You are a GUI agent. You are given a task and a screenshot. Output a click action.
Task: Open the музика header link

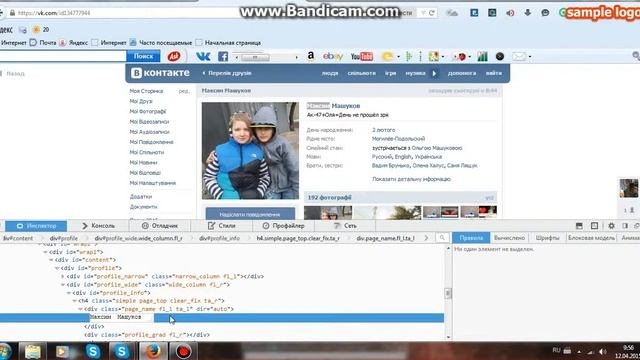[x=415, y=73]
